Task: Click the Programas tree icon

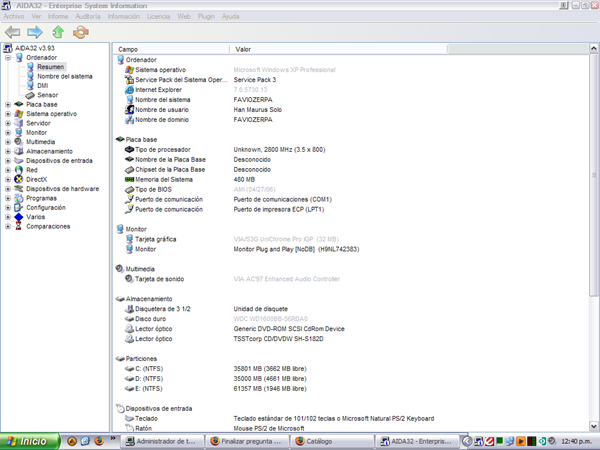Action: tap(19, 198)
